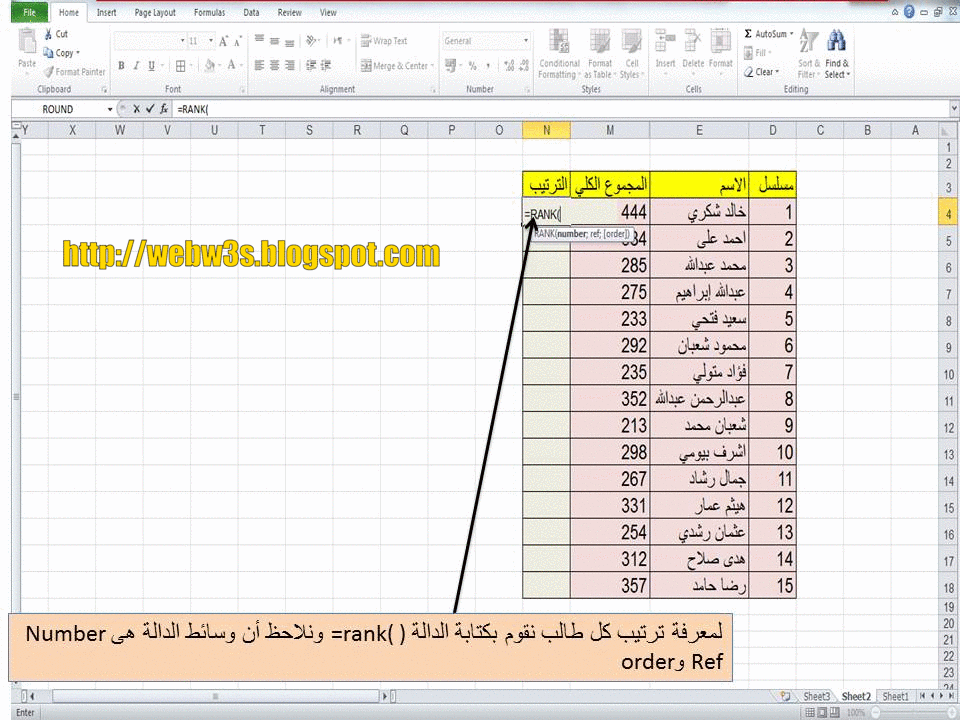Switch to the Formulas tab

coord(209,12)
